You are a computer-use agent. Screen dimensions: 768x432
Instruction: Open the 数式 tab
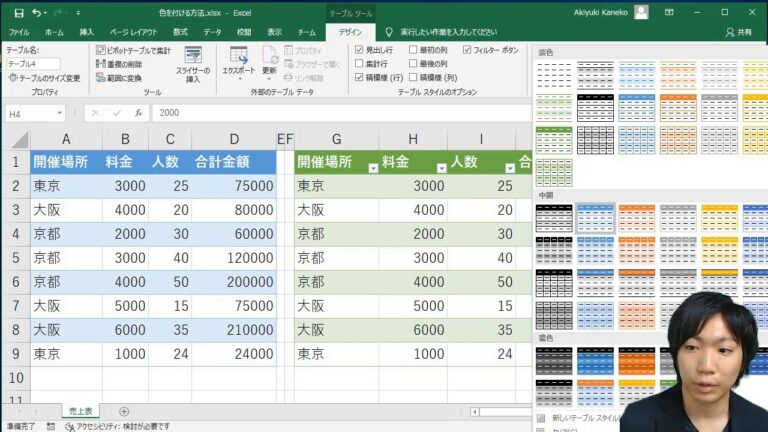[180, 32]
